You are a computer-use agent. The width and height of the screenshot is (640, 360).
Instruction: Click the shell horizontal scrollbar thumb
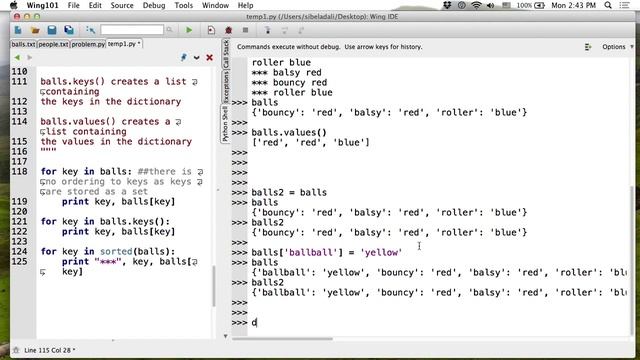click(282, 338)
